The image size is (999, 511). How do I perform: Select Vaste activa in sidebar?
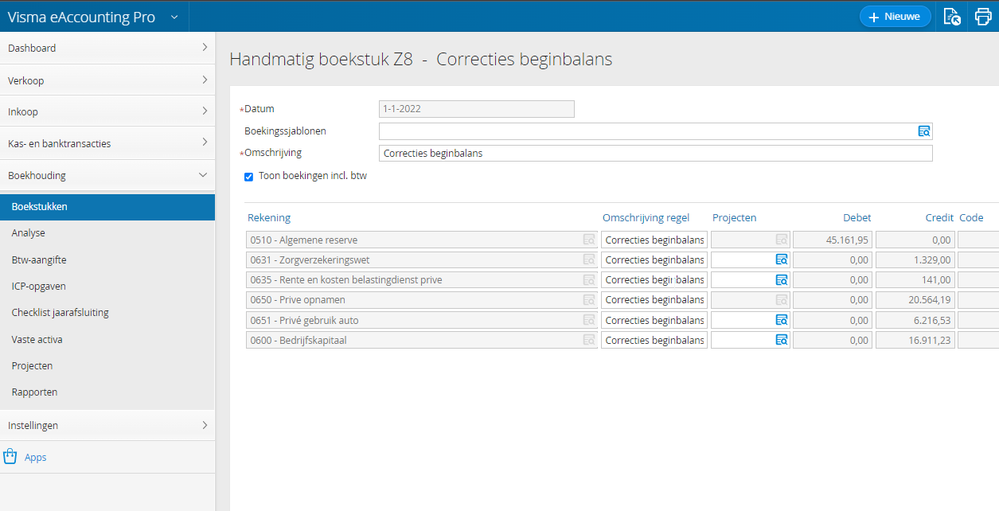37,339
